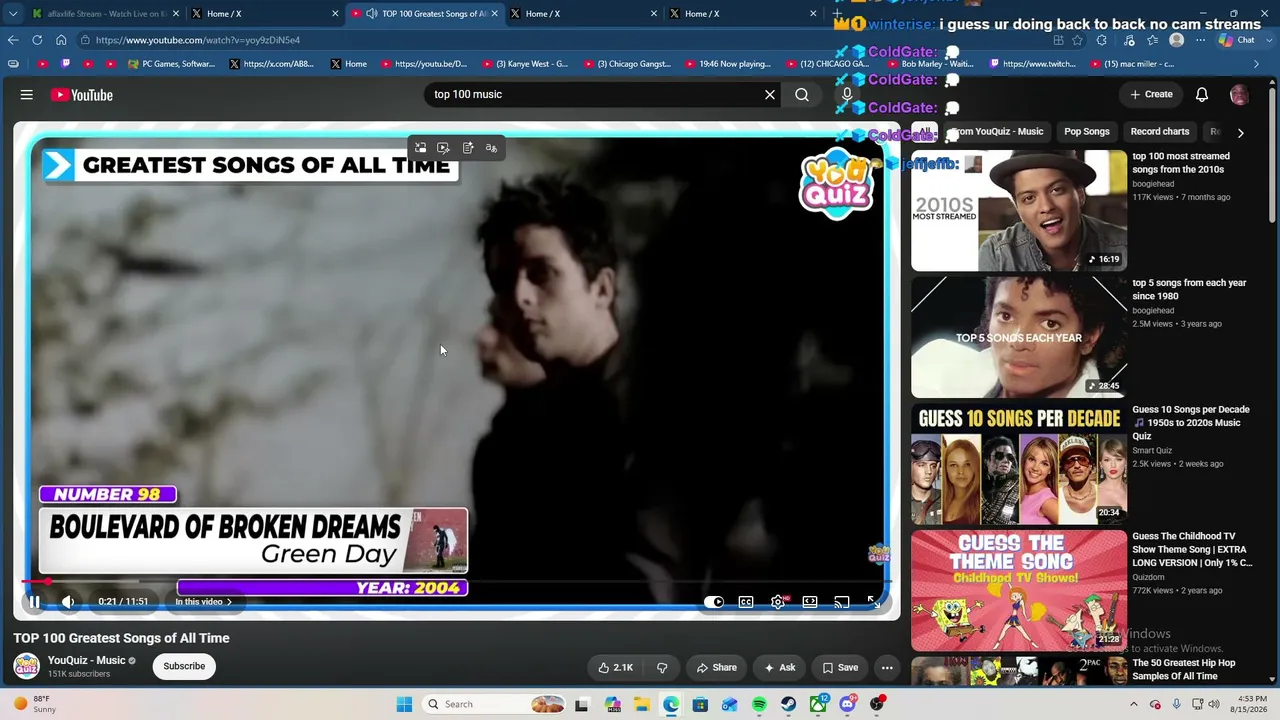The image size is (1280, 720).
Task: Open YouTube notifications bell
Action: (x=1202, y=94)
